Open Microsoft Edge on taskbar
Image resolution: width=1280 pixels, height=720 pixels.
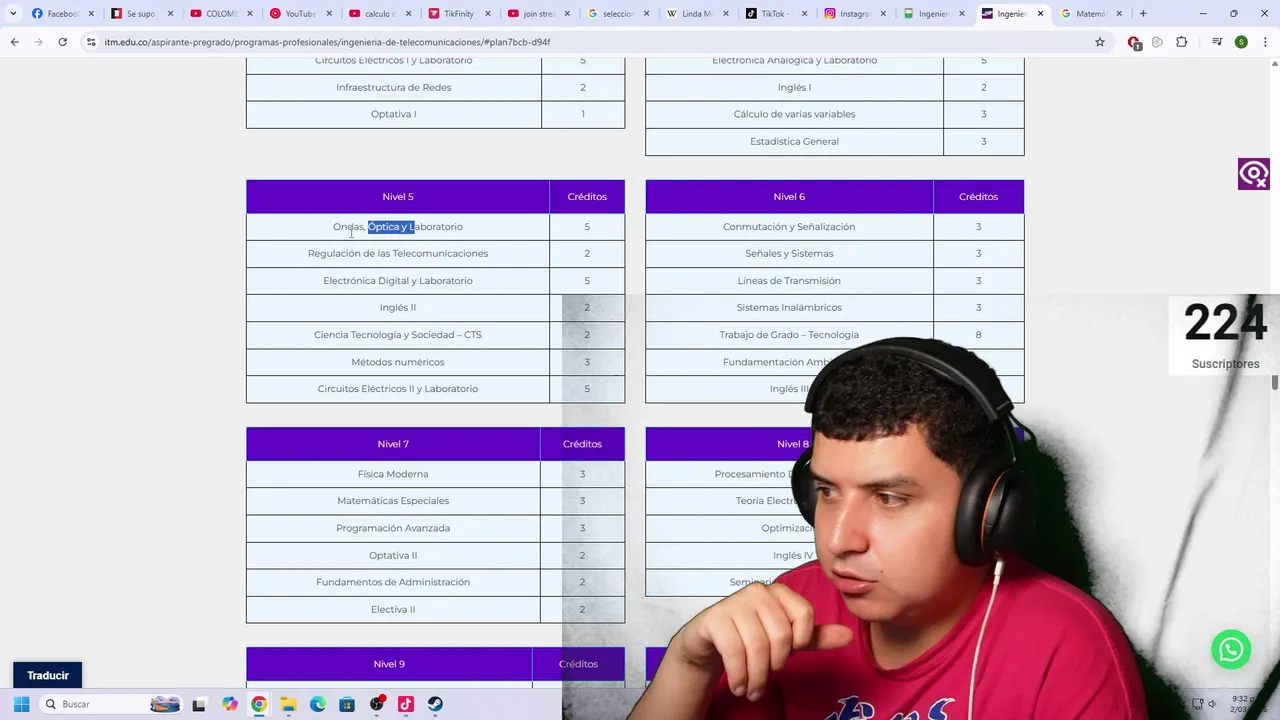coord(318,704)
